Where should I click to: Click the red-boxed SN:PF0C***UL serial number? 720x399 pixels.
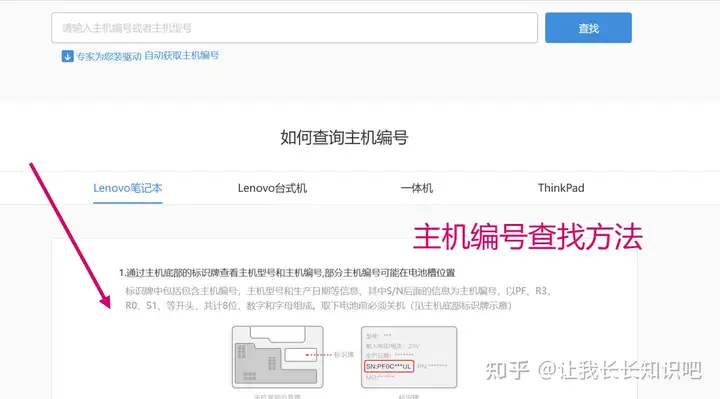tap(389, 366)
